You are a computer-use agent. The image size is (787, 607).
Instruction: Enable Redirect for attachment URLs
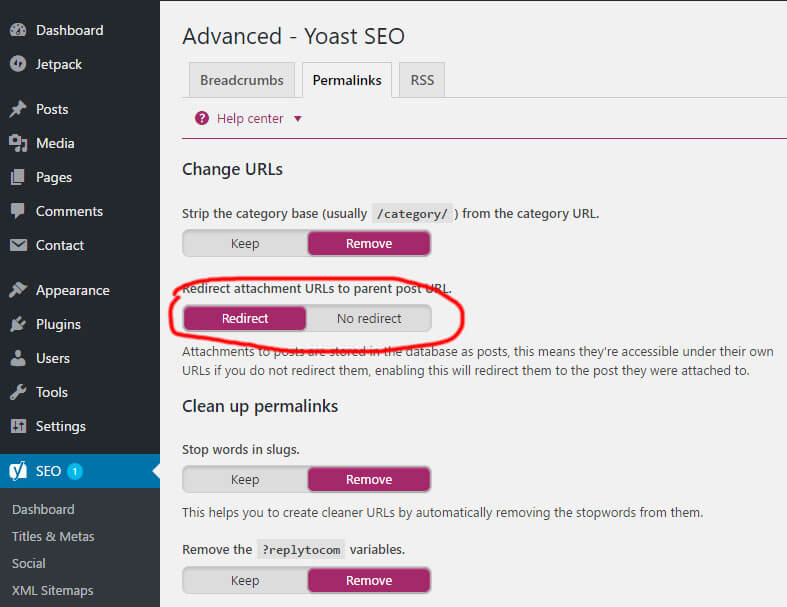coord(245,318)
